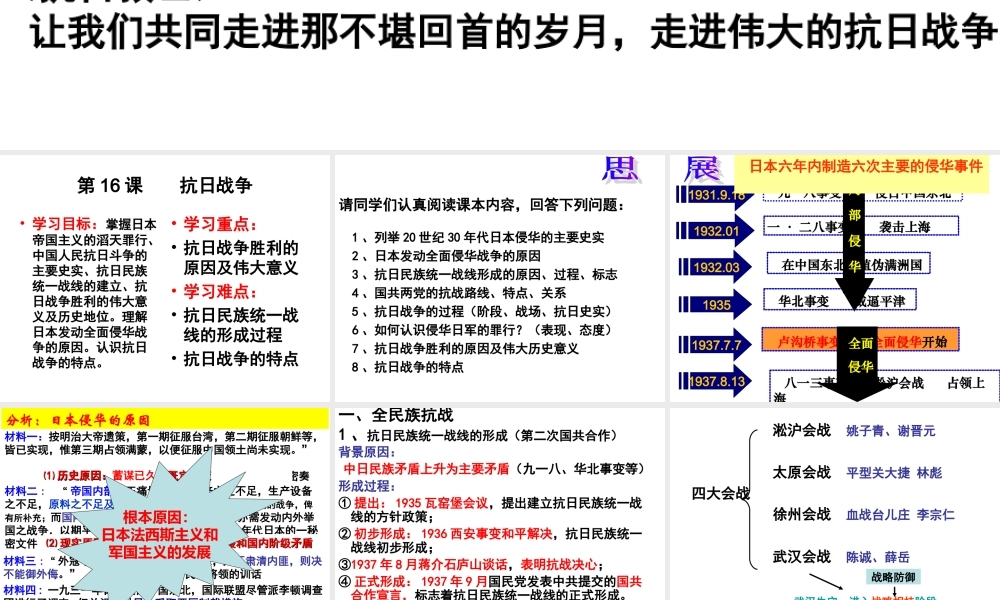Click the 1932.03 date arrow
The image size is (1000, 600).
click(714, 267)
